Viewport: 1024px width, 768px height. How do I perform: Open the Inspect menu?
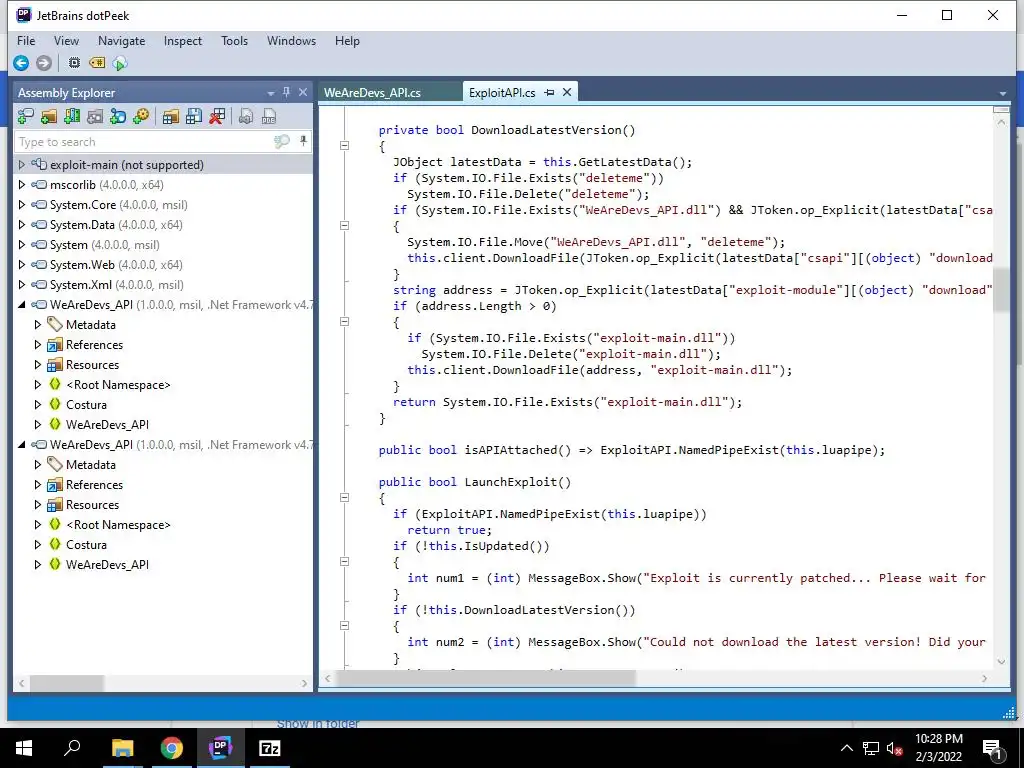[x=183, y=40]
